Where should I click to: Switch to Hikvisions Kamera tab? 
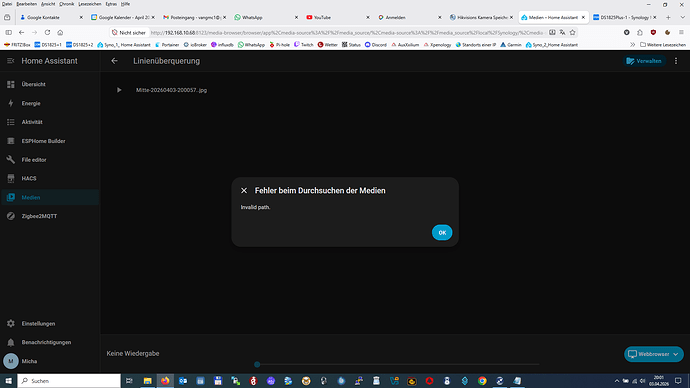coord(482,17)
